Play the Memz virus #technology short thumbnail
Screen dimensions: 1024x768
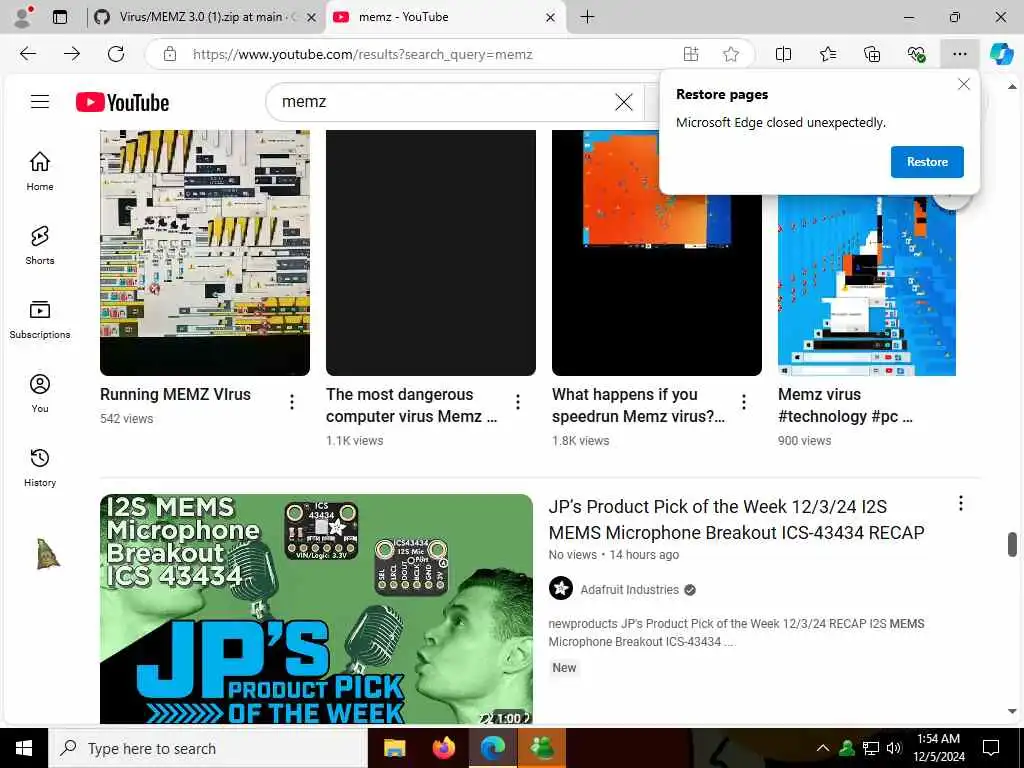pos(867,285)
